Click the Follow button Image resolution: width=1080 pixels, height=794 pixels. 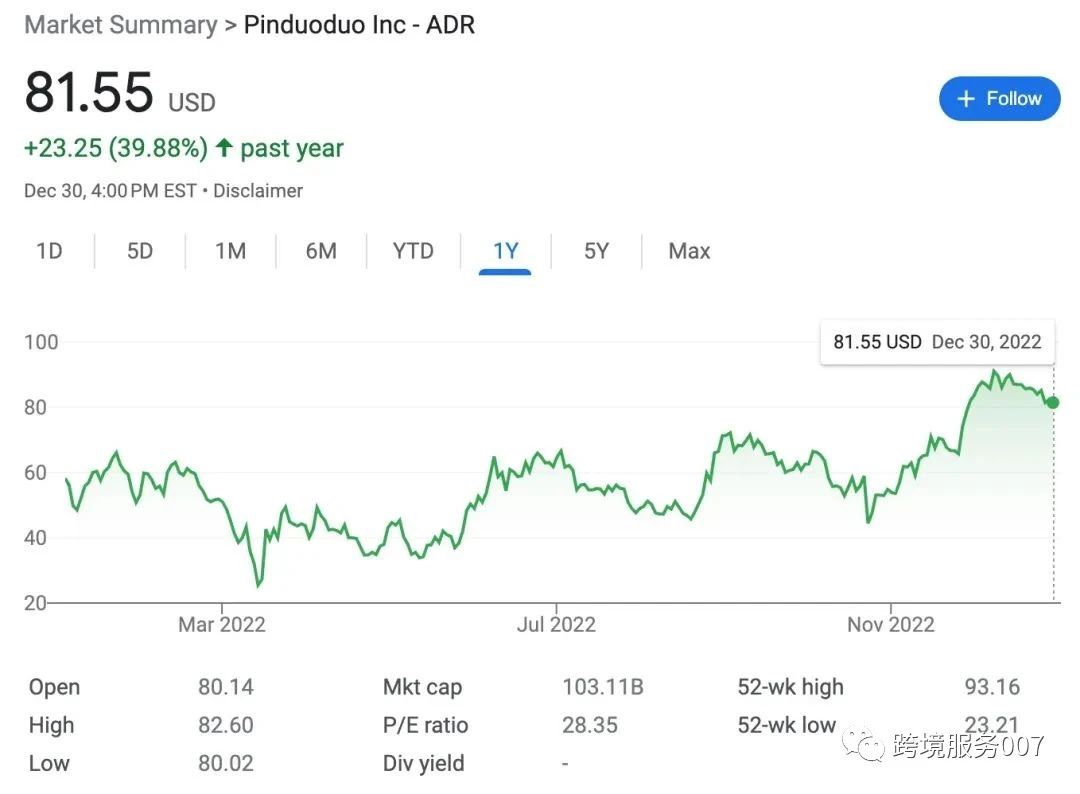999,99
